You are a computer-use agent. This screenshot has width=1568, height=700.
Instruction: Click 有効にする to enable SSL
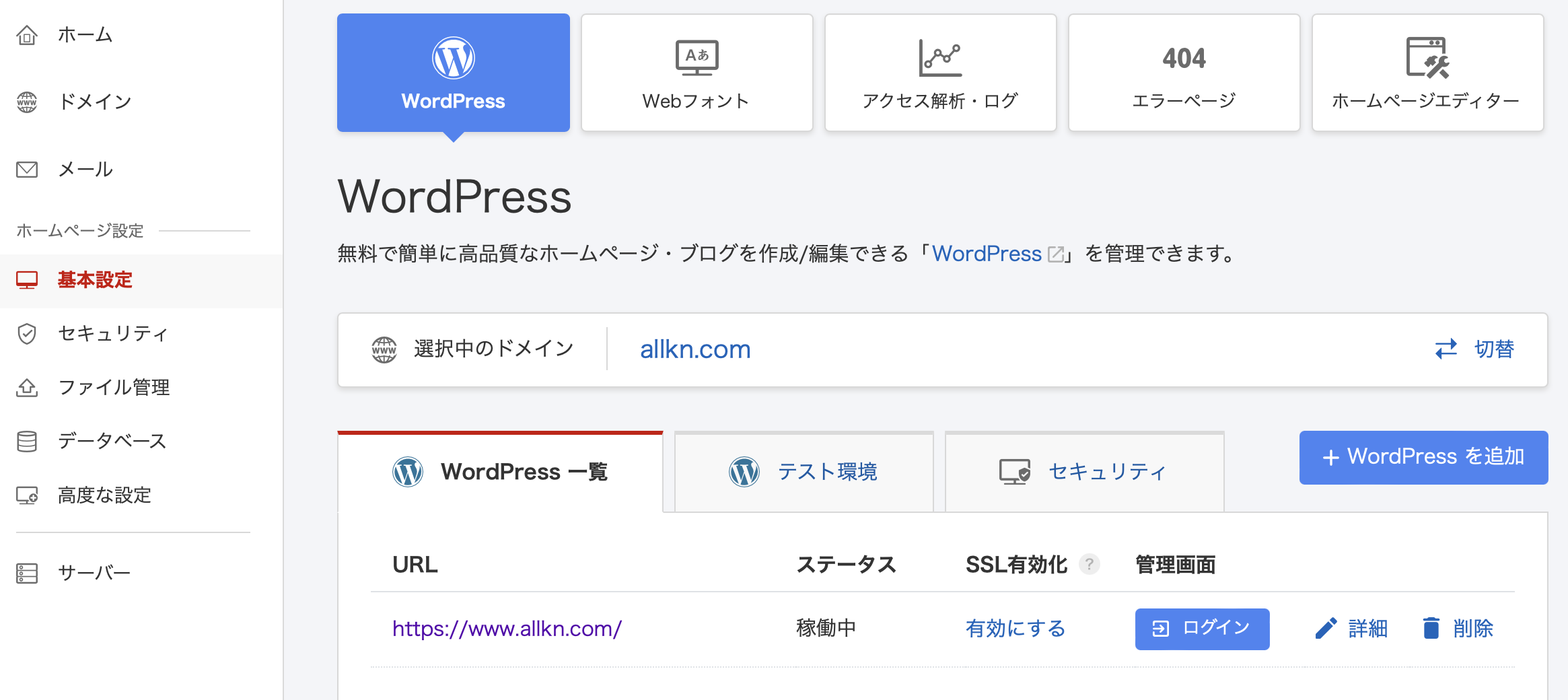click(x=1015, y=629)
